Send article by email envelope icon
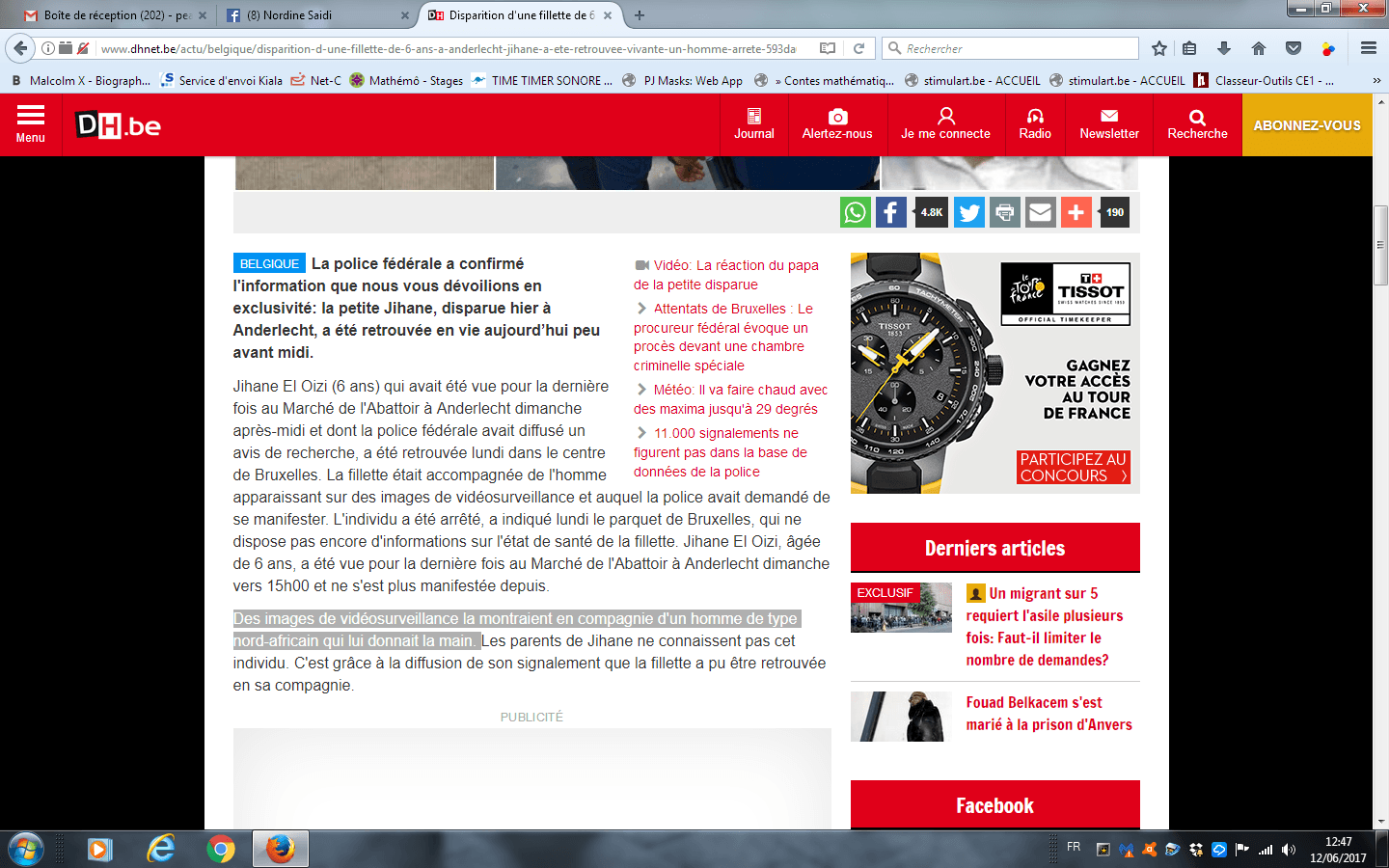 (x=1040, y=212)
